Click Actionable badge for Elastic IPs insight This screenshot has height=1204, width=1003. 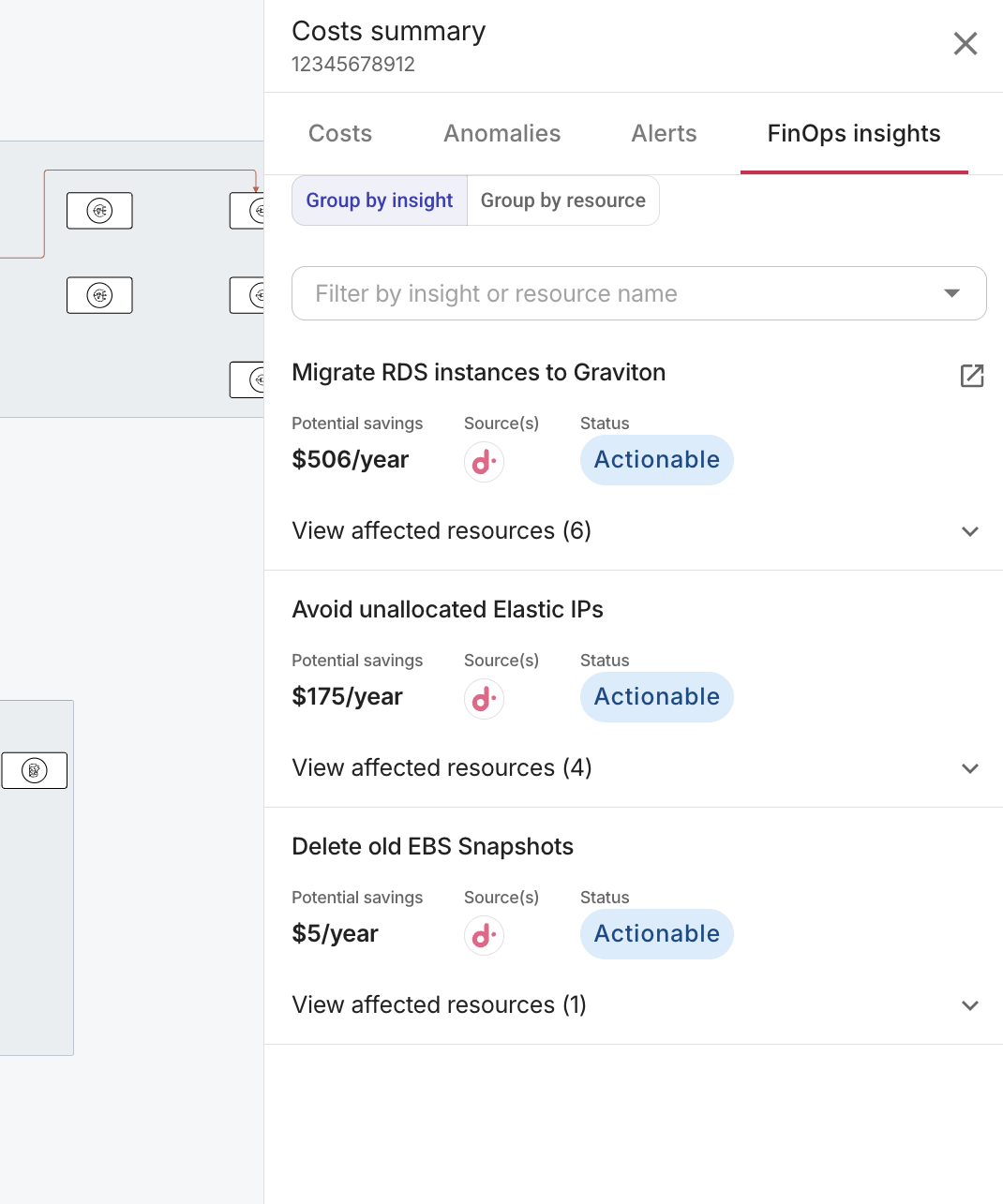657,697
